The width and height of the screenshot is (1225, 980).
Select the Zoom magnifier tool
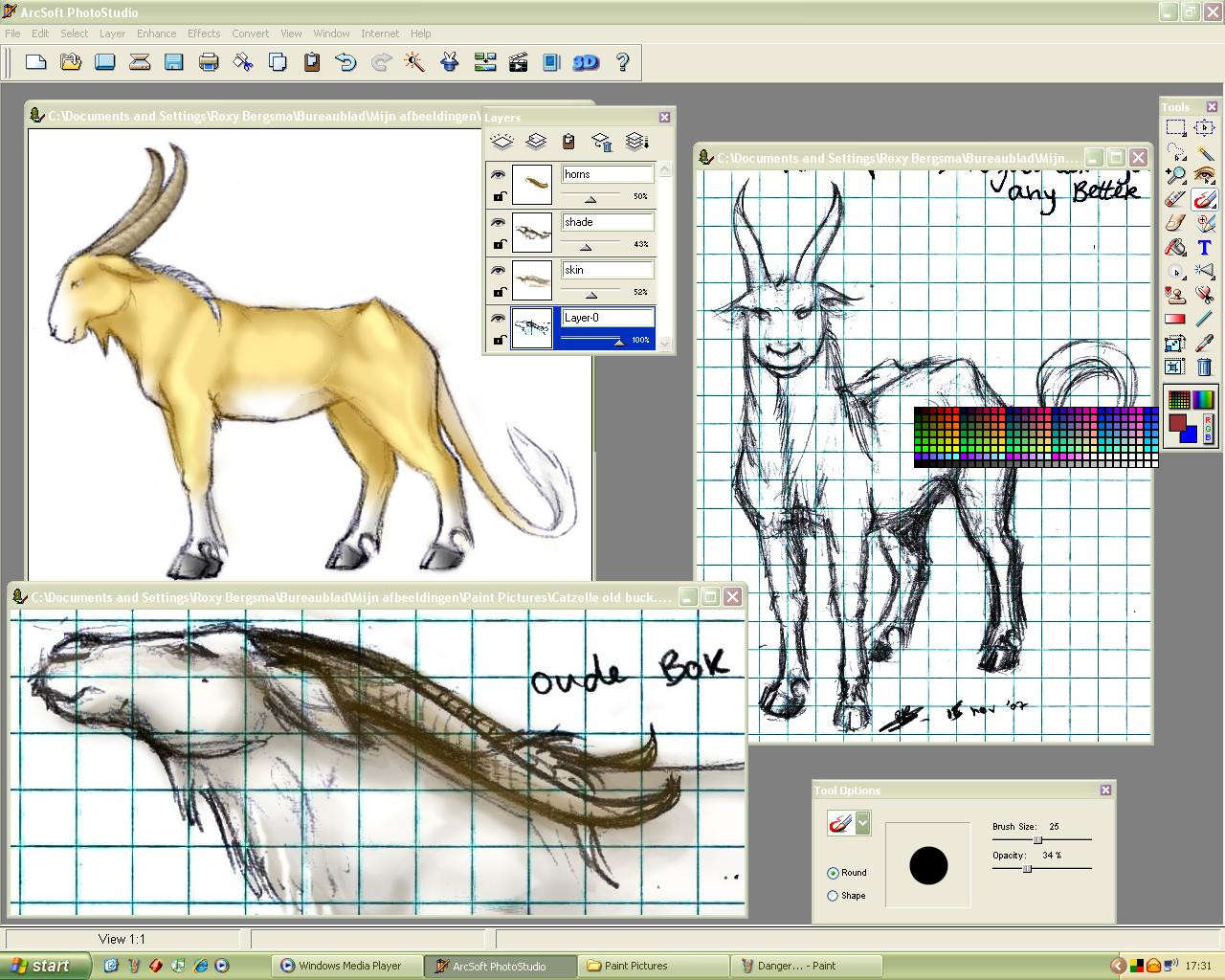pyautogui.click(x=1175, y=176)
